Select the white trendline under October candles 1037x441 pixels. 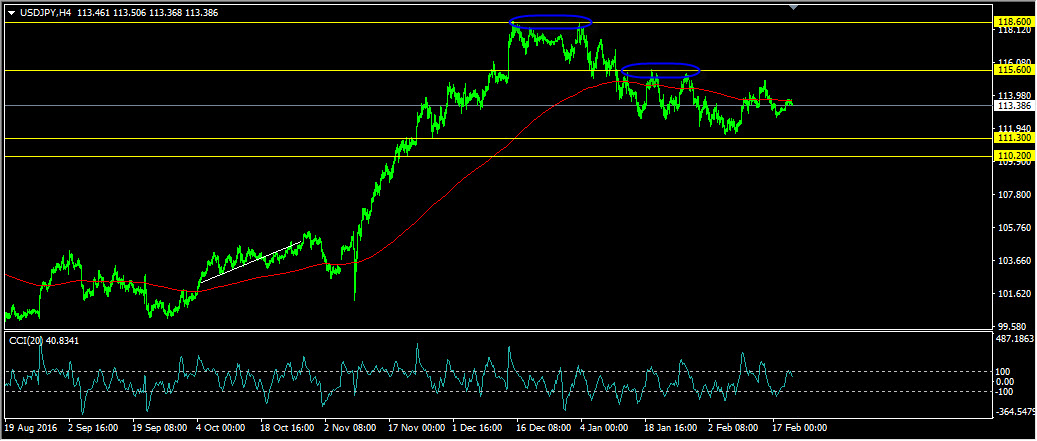(x=251, y=262)
